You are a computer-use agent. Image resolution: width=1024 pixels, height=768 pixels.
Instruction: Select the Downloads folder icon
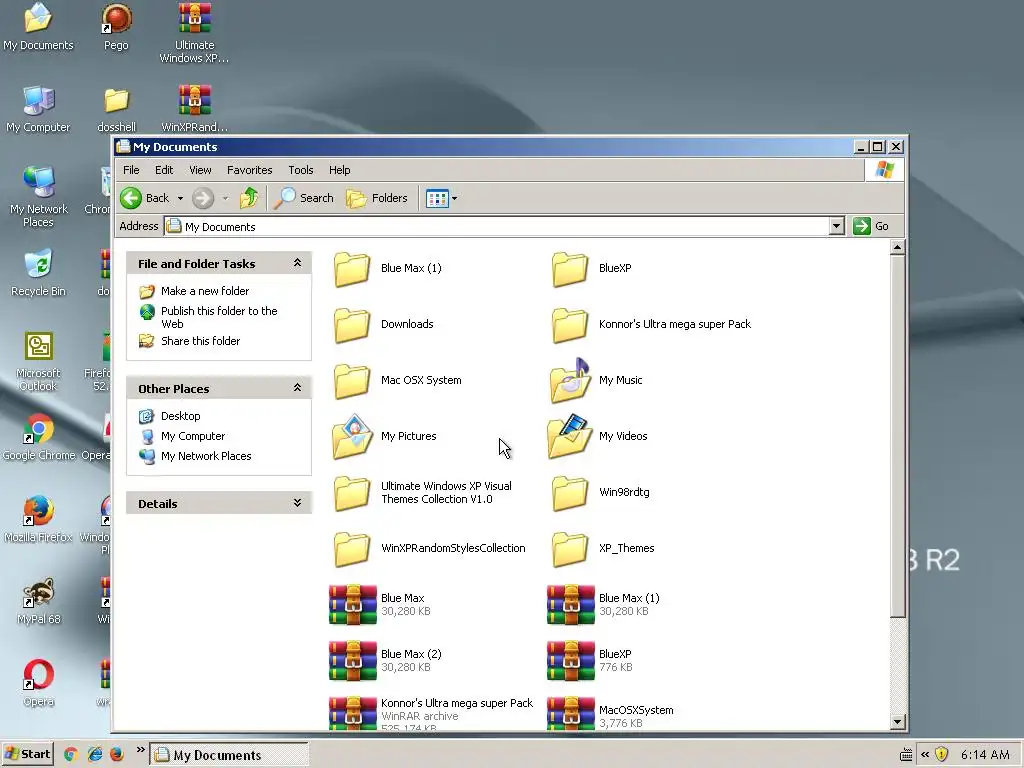(353, 325)
